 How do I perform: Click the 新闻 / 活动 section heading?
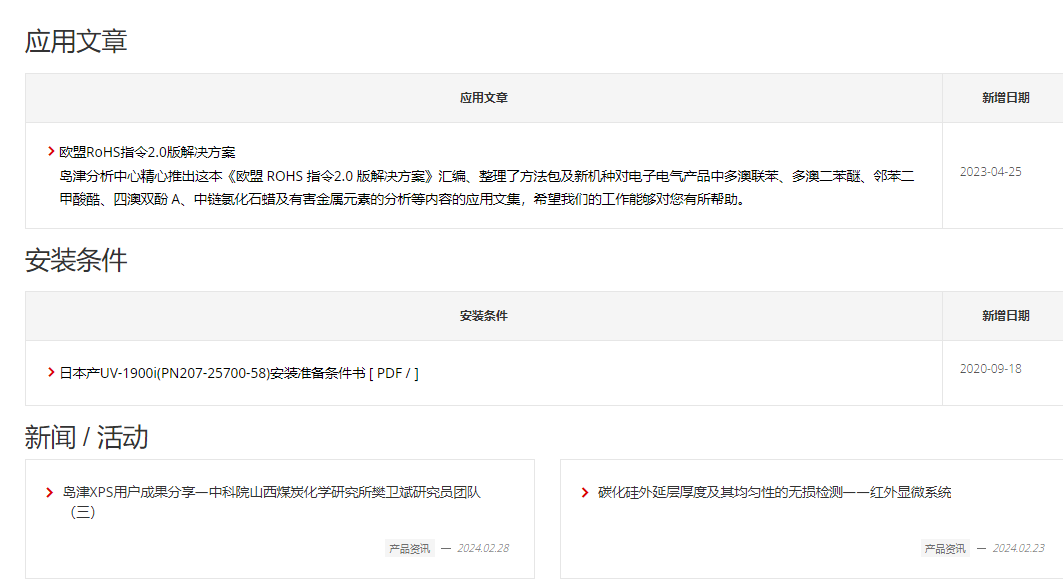click(86, 437)
